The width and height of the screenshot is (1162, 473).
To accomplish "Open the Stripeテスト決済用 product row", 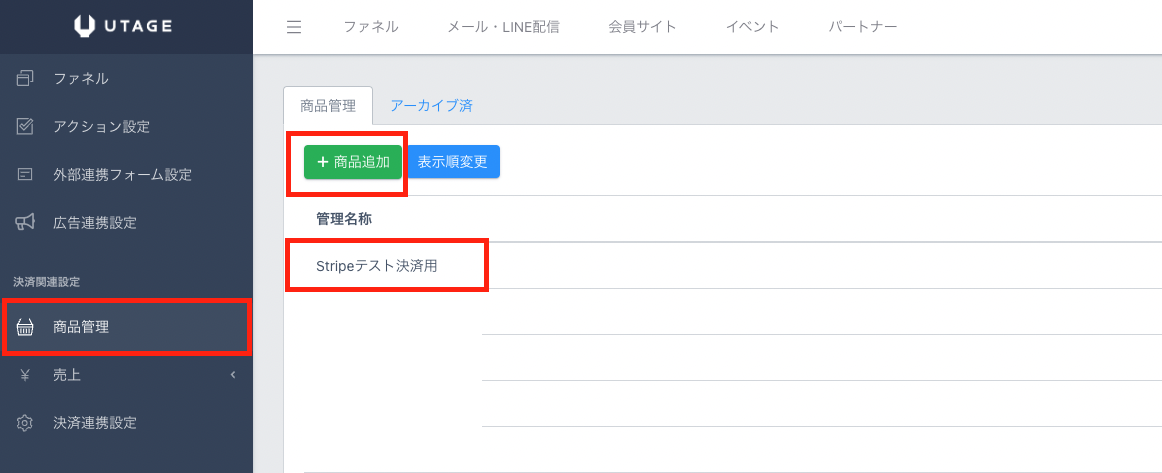I will tap(377, 266).
